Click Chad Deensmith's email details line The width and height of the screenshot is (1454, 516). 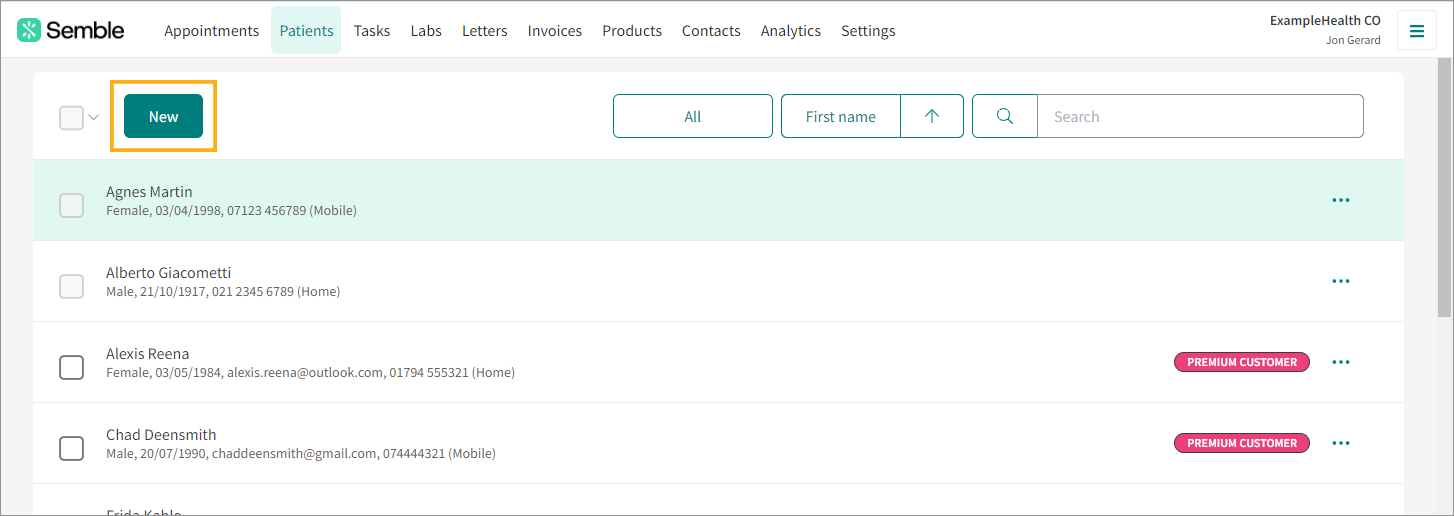pos(300,454)
